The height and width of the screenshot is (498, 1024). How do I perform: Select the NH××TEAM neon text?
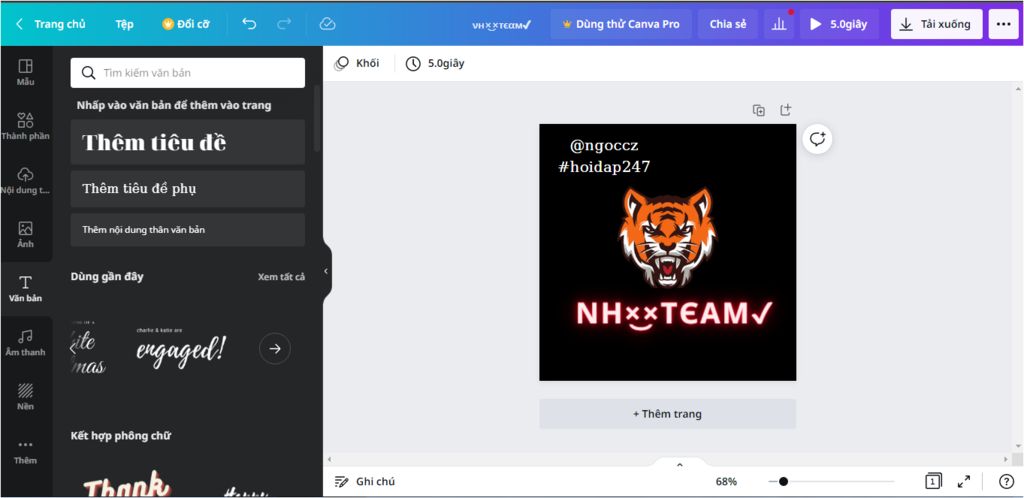674,315
